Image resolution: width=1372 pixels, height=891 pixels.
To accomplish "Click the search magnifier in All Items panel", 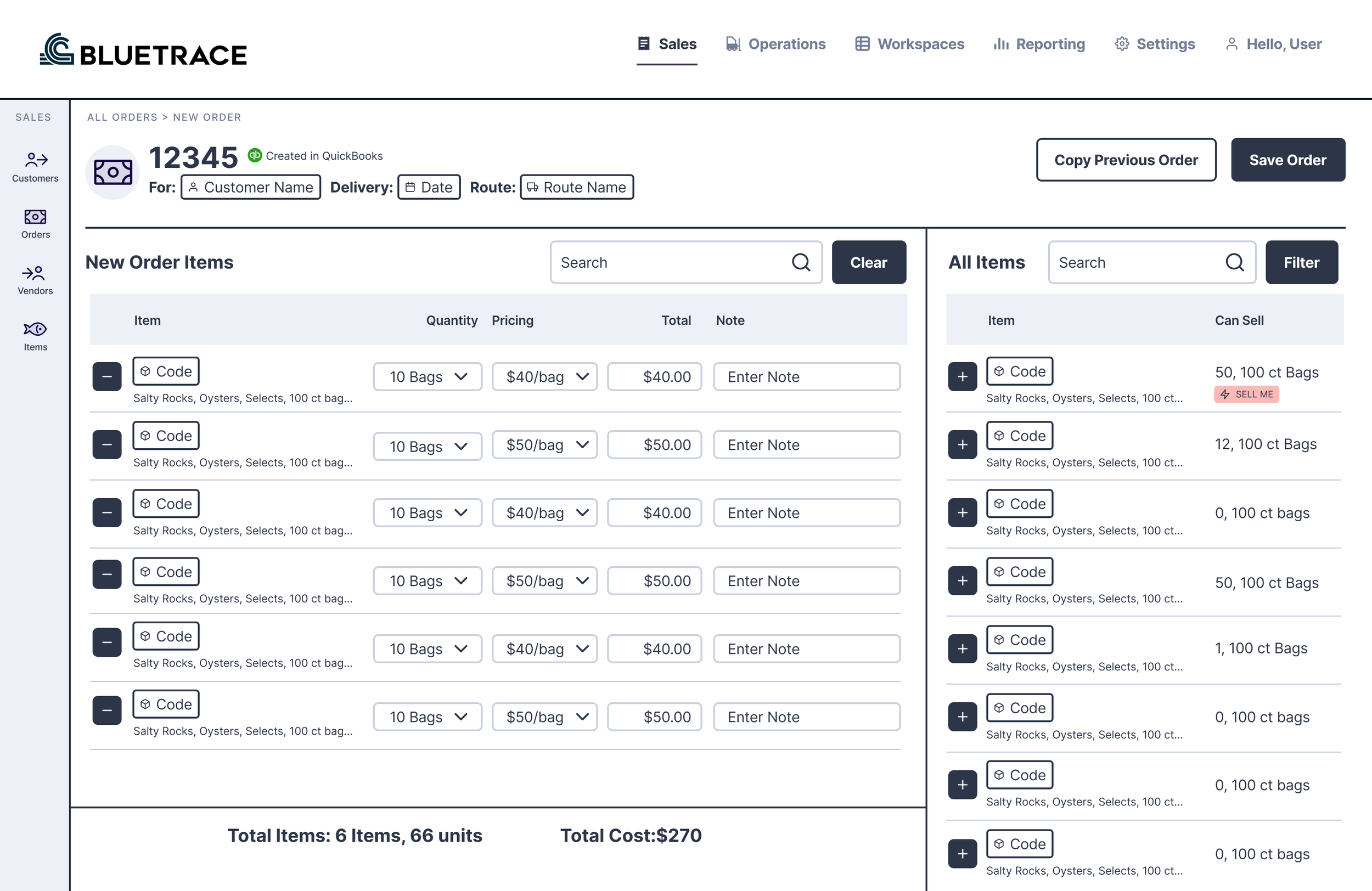I will point(1235,262).
